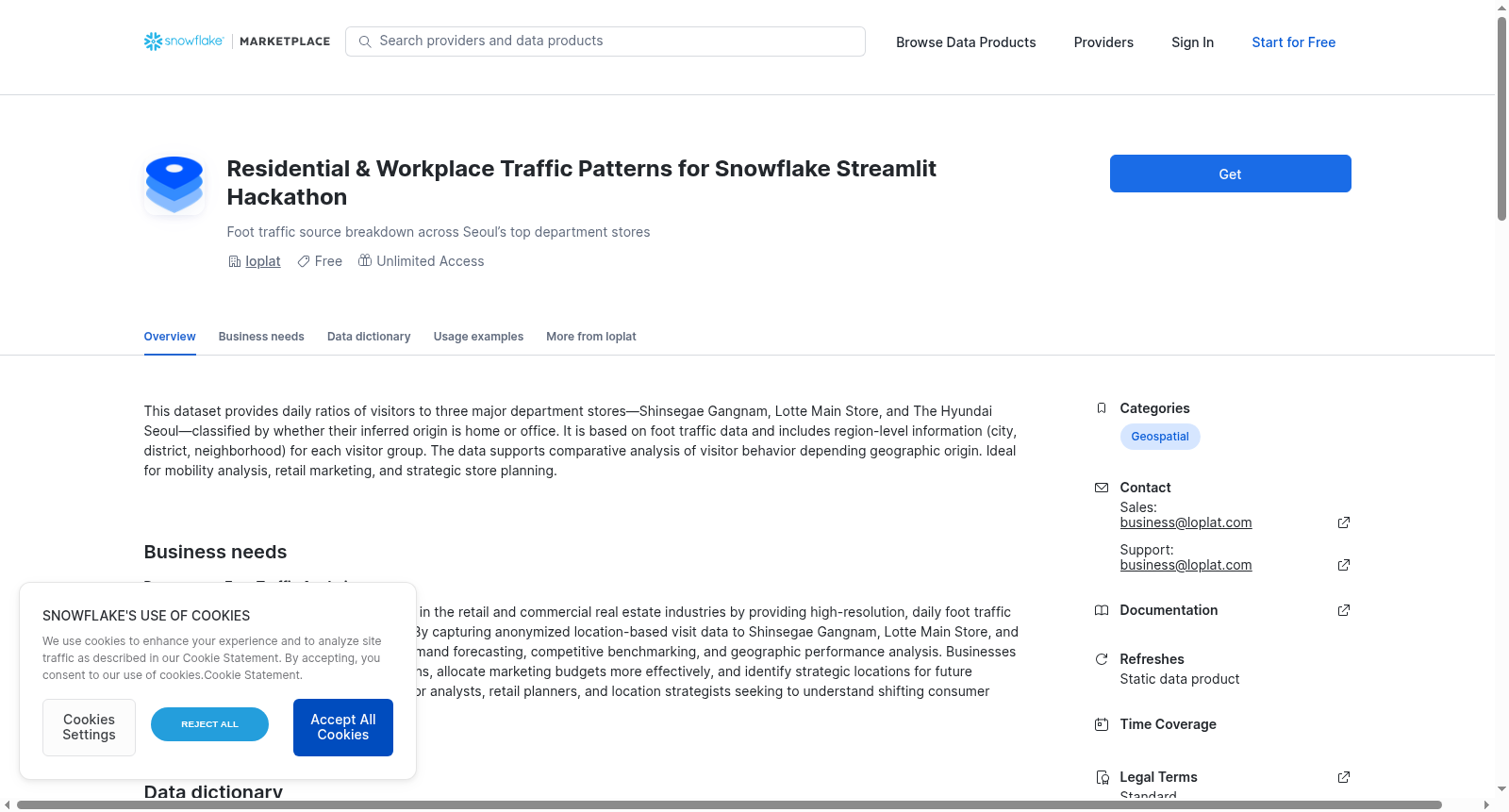This screenshot has height=812, width=1509.
Task: Click the 'Time Coverage' label
Action: point(1168,724)
